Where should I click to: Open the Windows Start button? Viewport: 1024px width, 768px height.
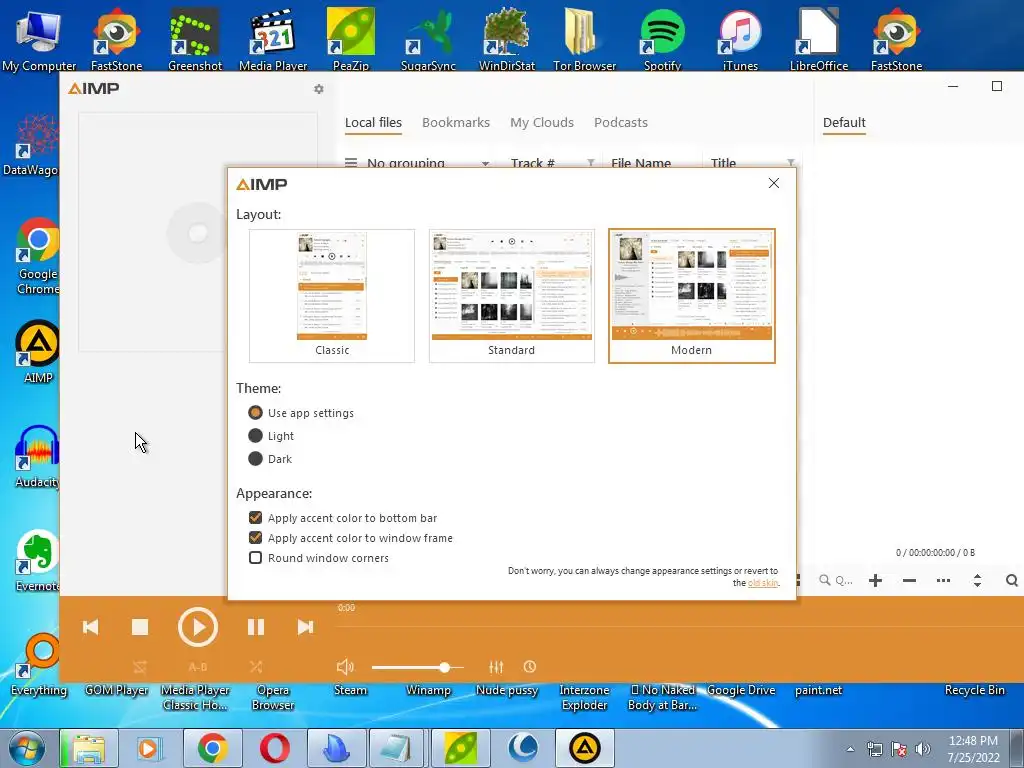26,748
